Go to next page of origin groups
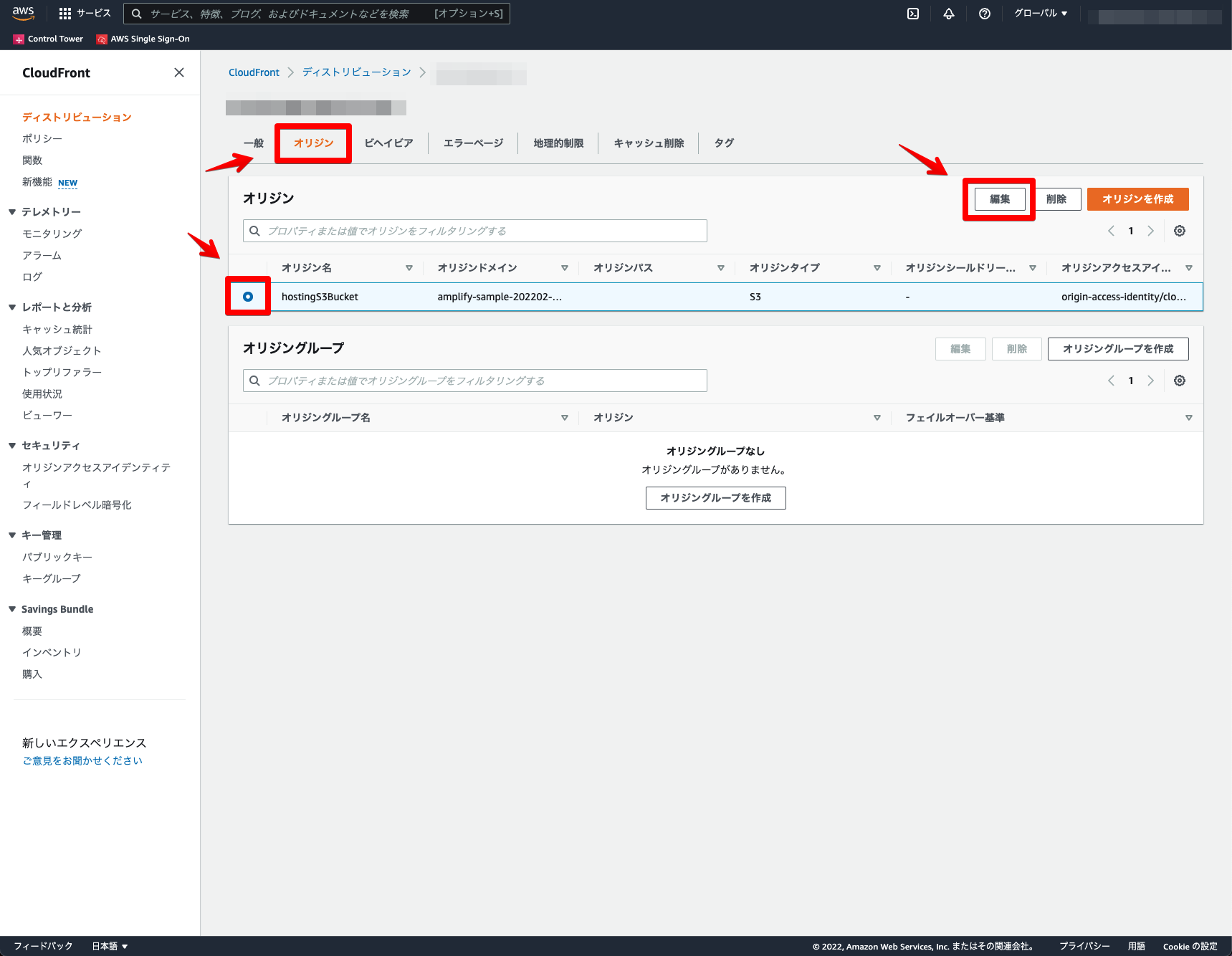Screen dimensions: 1232x956 point(1151,381)
